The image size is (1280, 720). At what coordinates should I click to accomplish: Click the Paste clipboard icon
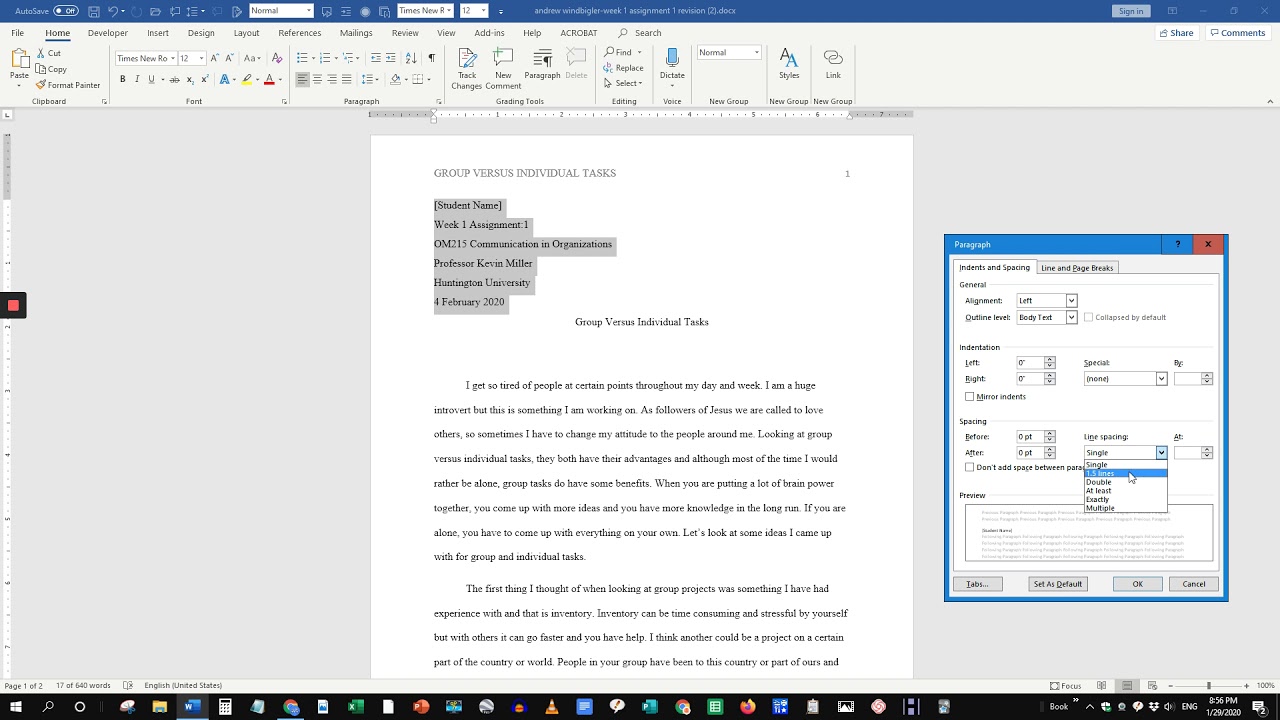(x=19, y=60)
